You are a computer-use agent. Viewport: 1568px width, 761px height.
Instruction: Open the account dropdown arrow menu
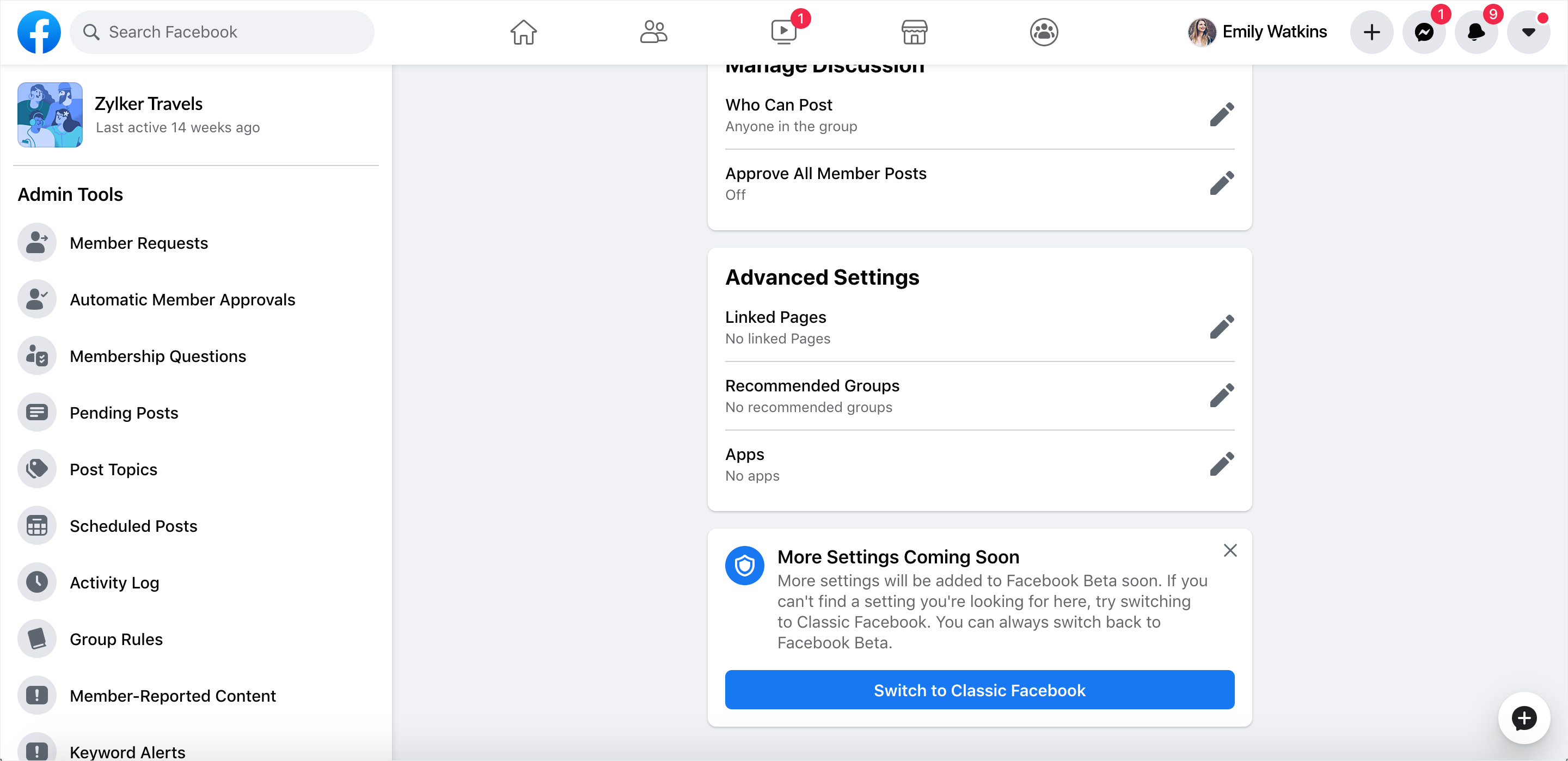click(1528, 32)
